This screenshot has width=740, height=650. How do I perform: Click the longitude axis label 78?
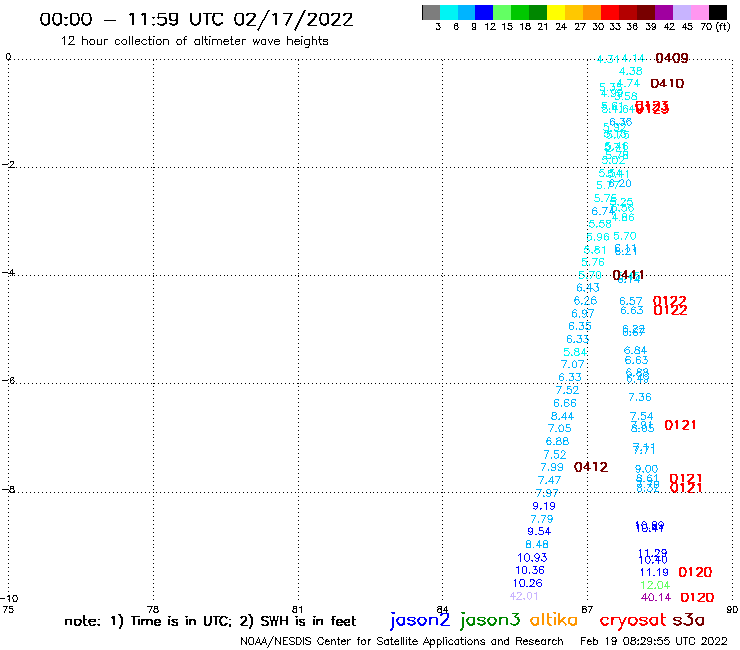[153, 609]
